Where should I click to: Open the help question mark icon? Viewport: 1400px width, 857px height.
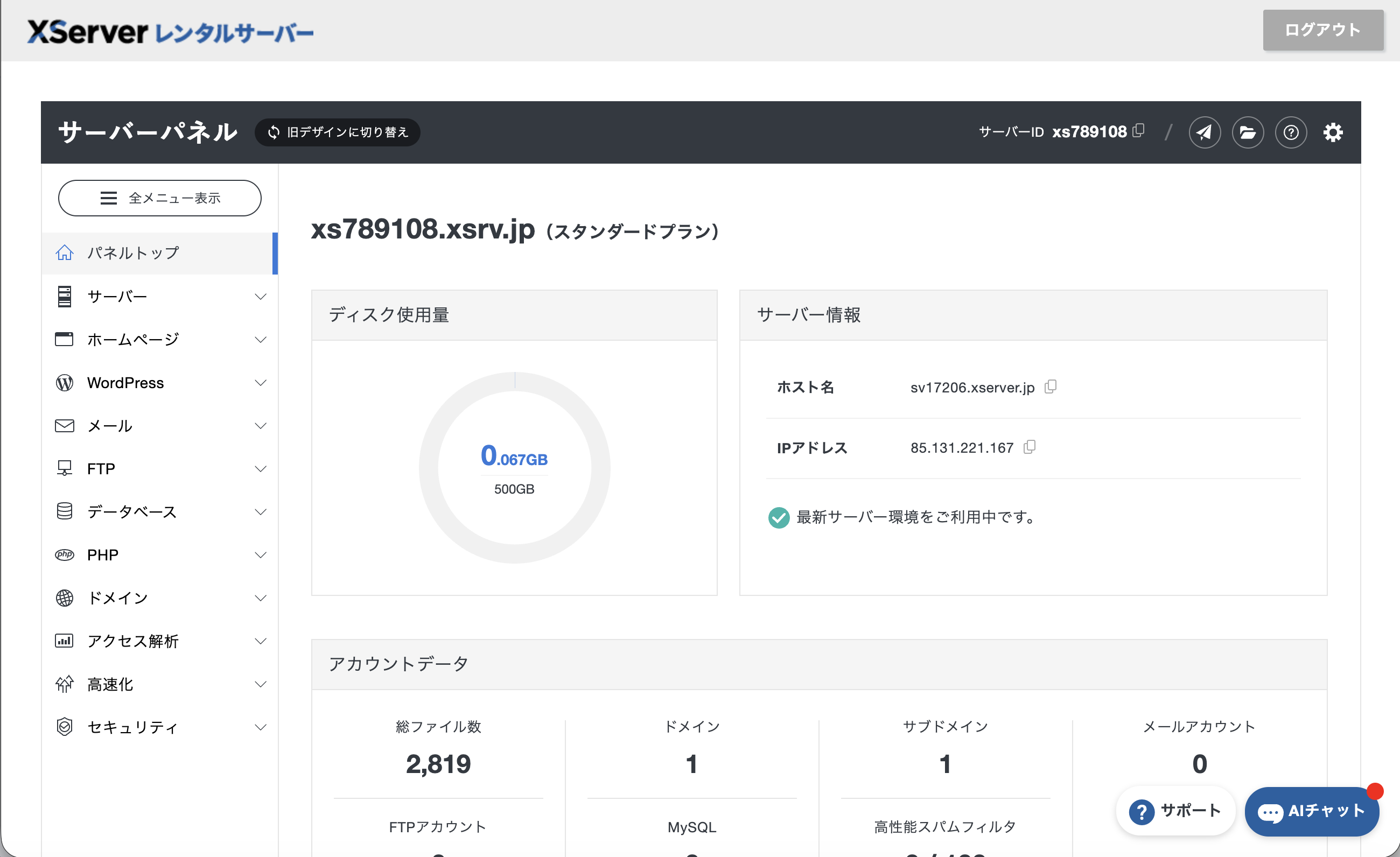pyautogui.click(x=1291, y=132)
